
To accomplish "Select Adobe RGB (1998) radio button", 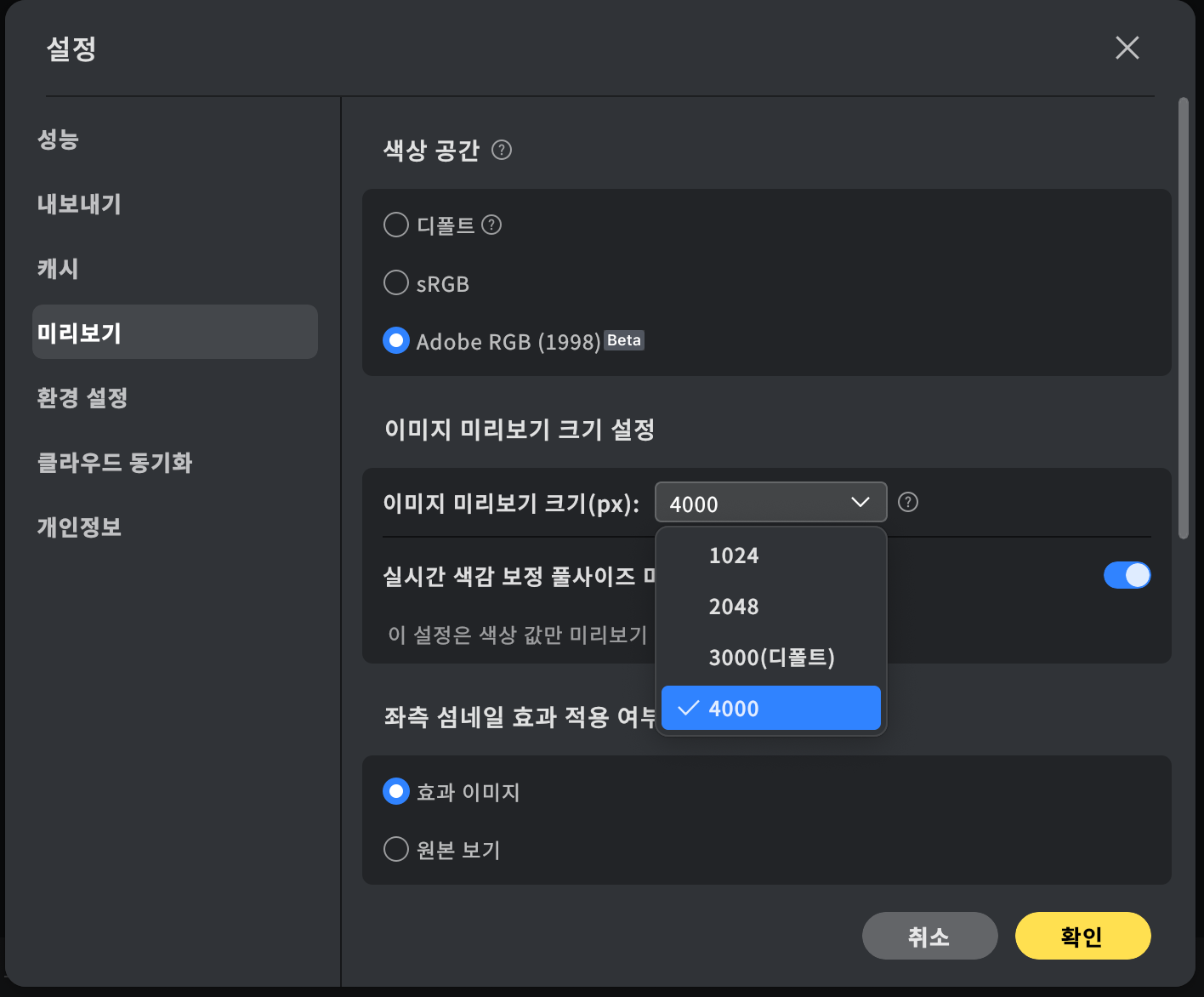I will [396, 341].
